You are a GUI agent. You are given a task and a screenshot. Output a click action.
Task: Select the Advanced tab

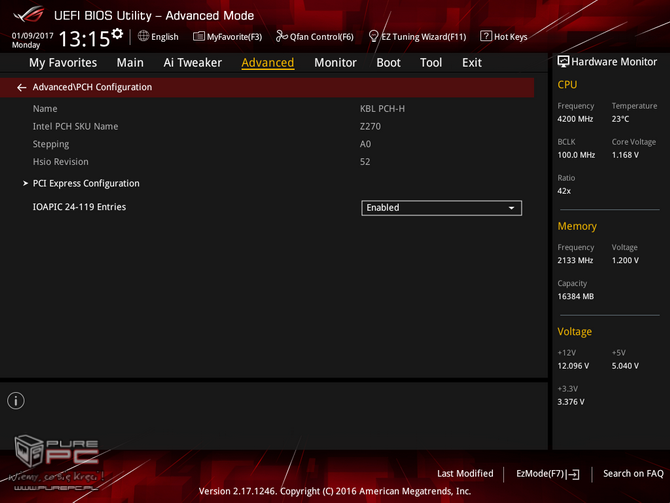click(x=267, y=63)
